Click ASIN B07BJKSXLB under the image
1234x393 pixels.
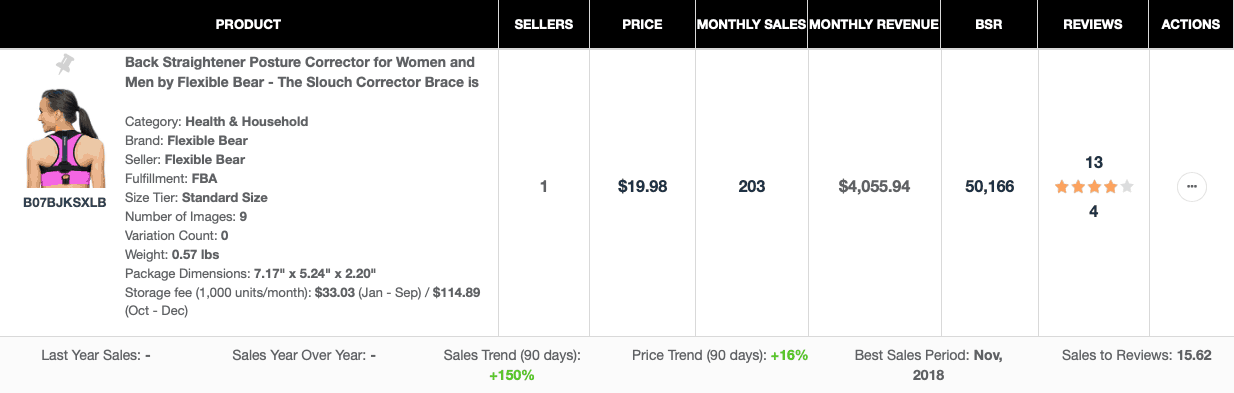[64, 202]
